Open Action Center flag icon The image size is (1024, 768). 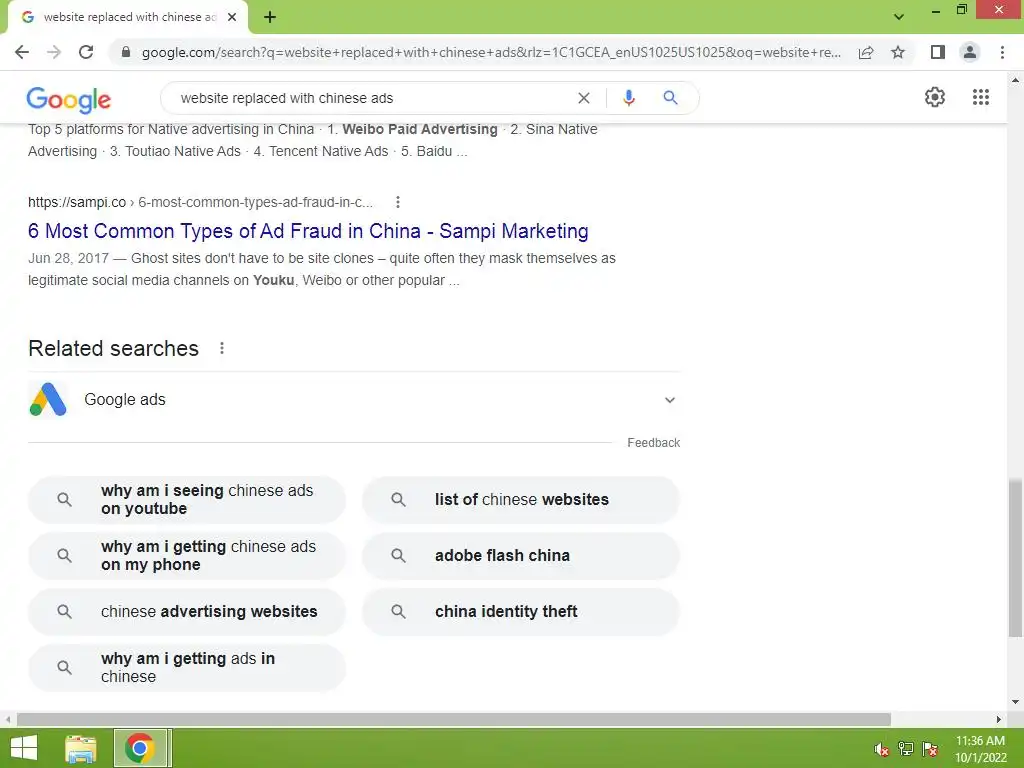pyautogui.click(x=930, y=749)
